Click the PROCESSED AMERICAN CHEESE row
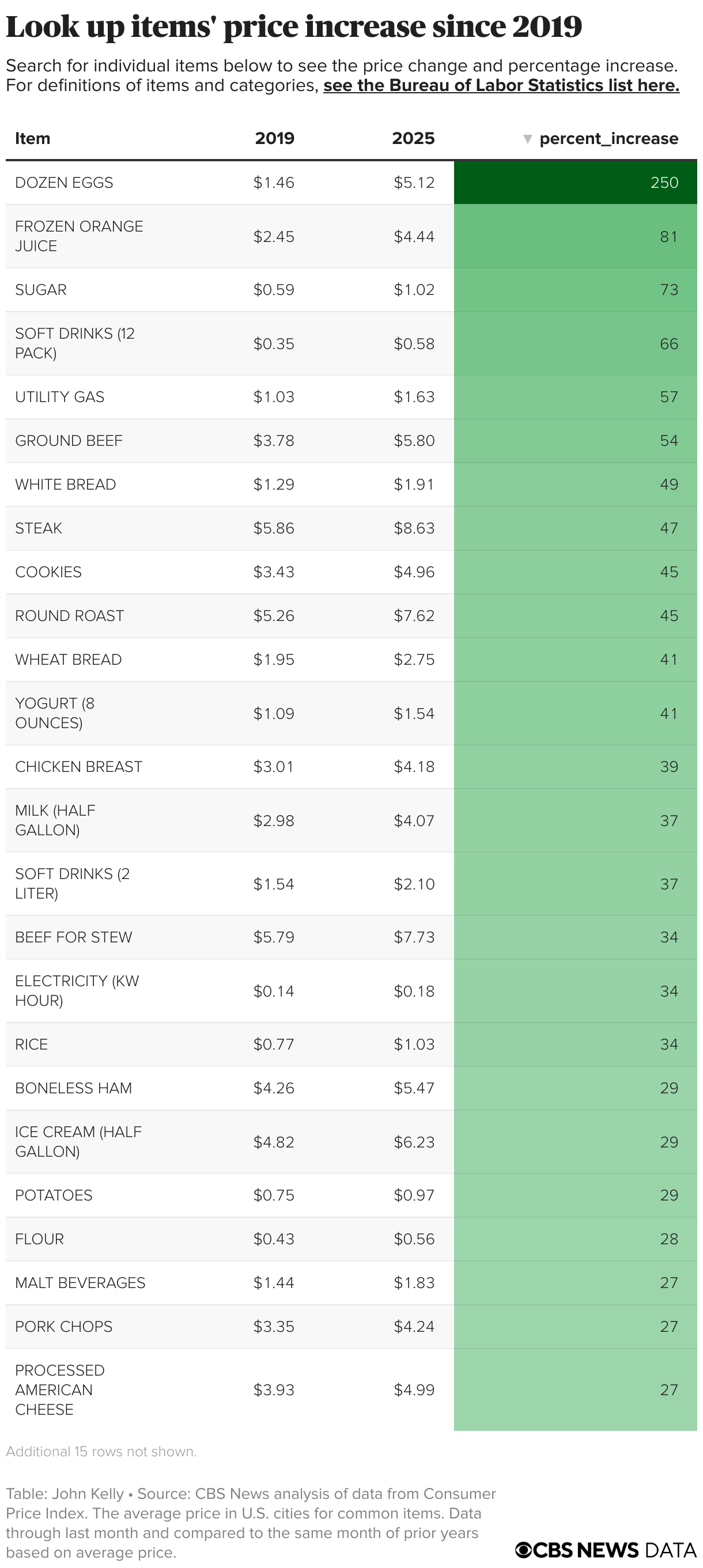Screen dimensions: 703x1568 (351, 1389)
